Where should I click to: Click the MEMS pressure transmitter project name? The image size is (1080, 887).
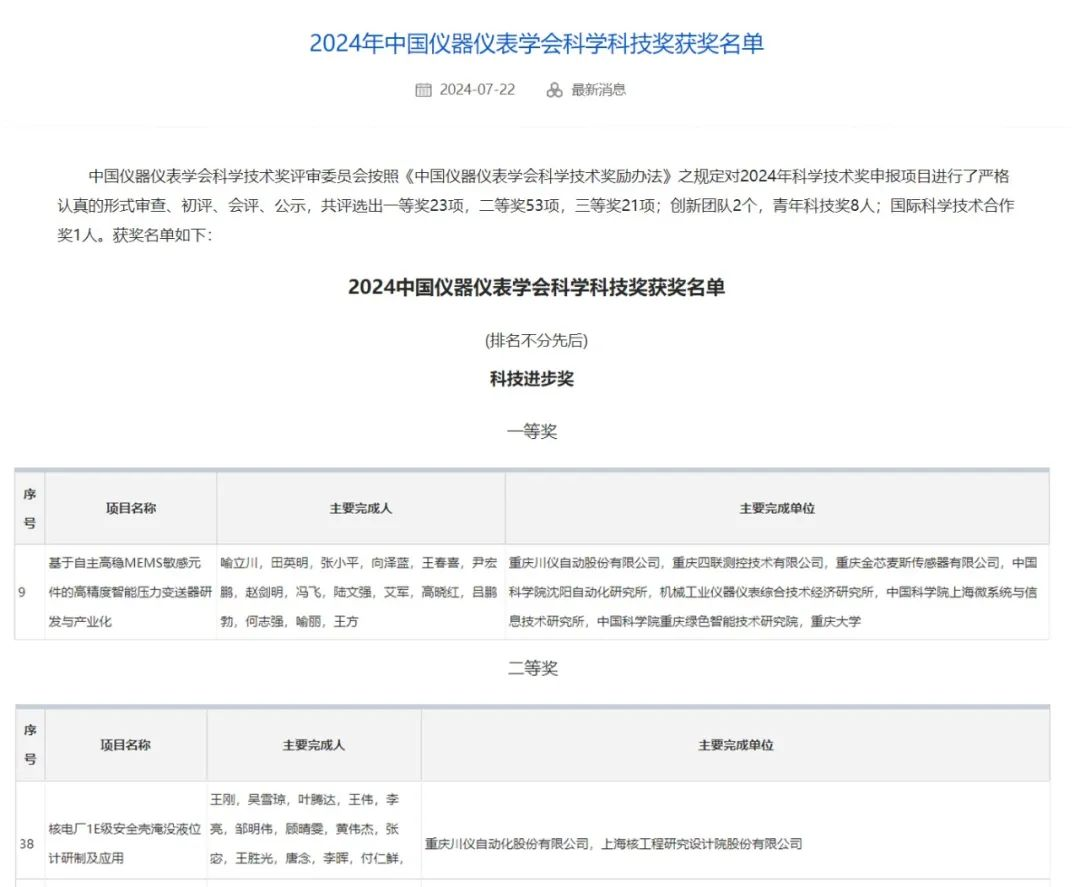[130, 592]
